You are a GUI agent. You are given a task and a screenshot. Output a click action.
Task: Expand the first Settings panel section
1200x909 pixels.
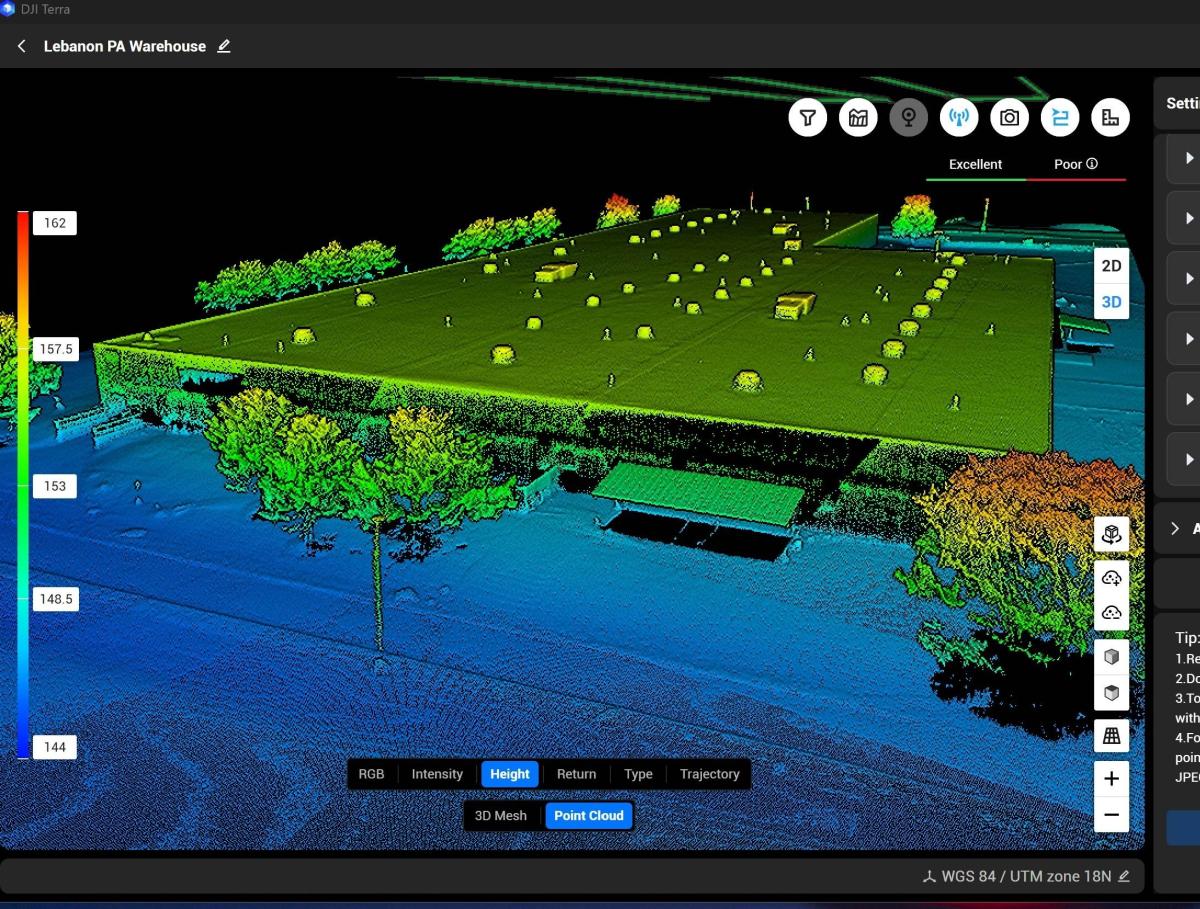[1188, 158]
